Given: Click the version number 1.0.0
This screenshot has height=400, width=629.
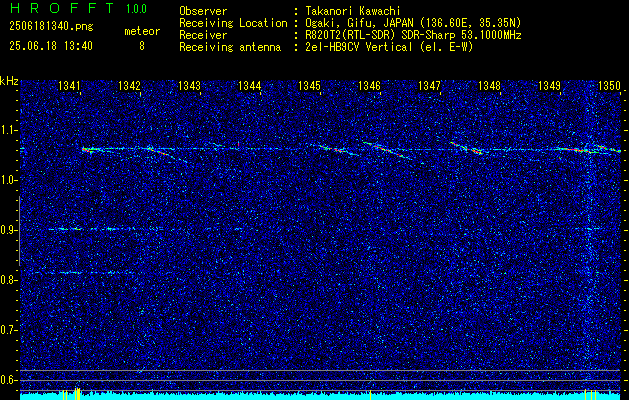Looking at the screenshot, I should click(x=136, y=8).
